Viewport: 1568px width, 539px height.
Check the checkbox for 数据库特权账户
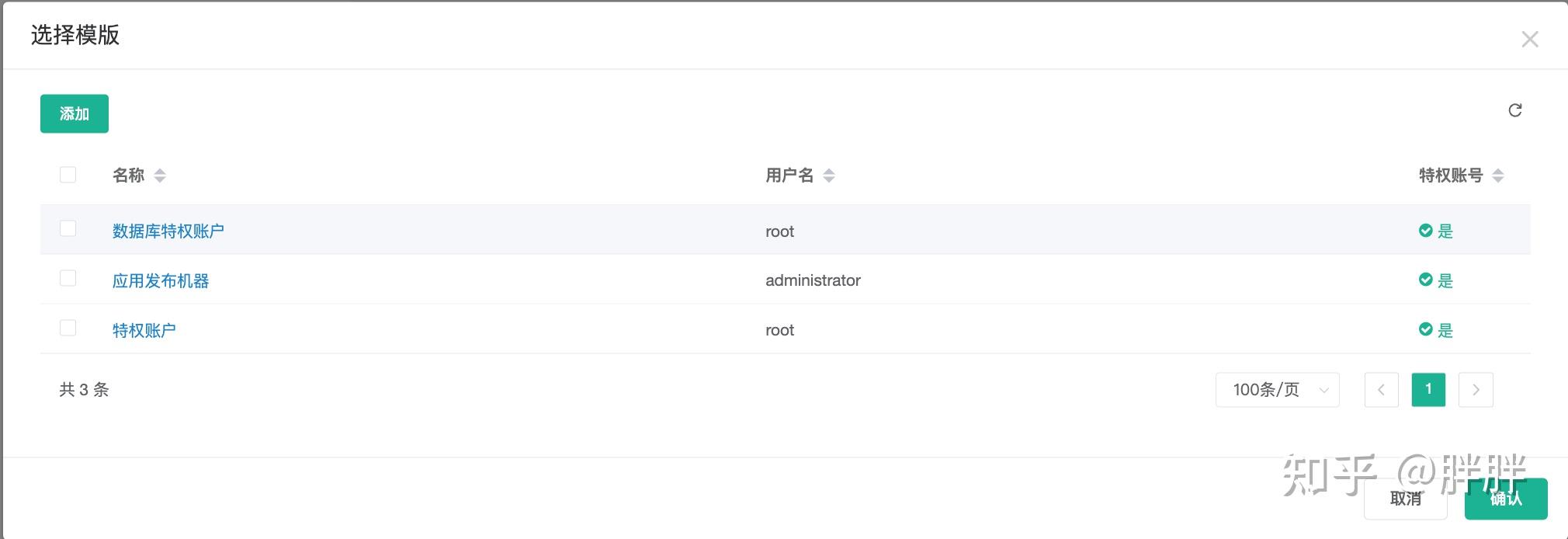68,230
